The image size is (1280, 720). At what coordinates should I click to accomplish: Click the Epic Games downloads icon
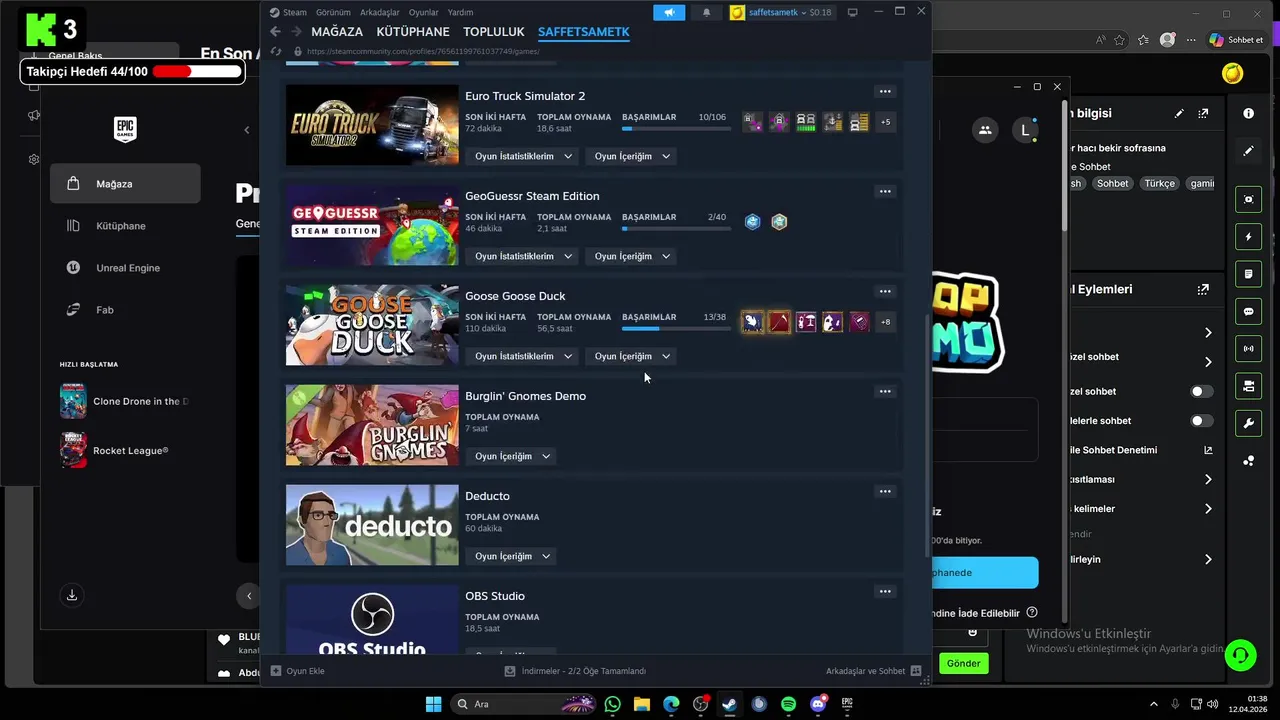(x=72, y=595)
